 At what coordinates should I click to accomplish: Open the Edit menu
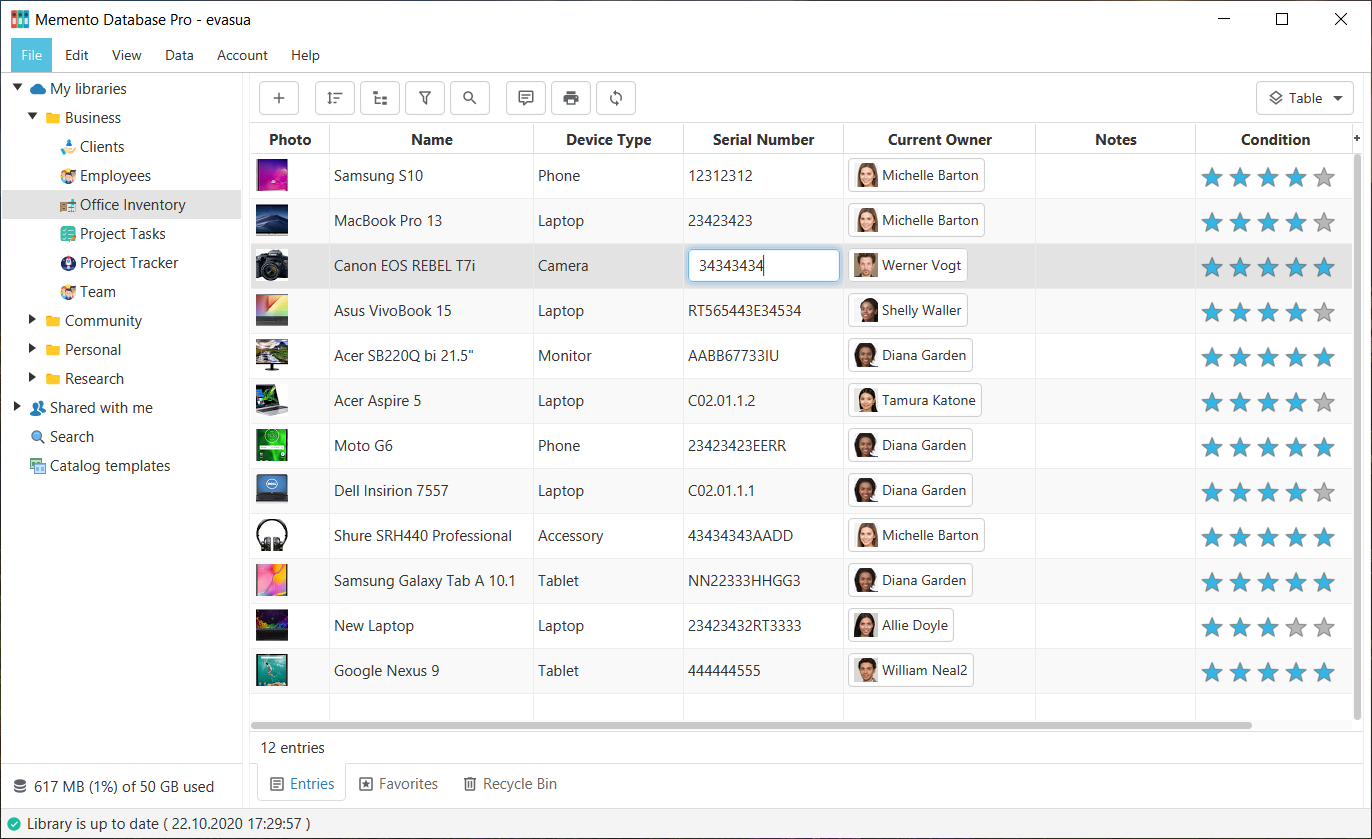(x=77, y=55)
